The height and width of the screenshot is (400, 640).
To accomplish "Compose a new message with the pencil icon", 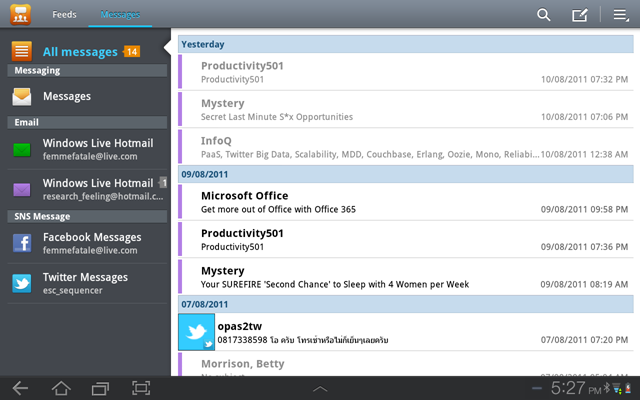I will (580, 15).
